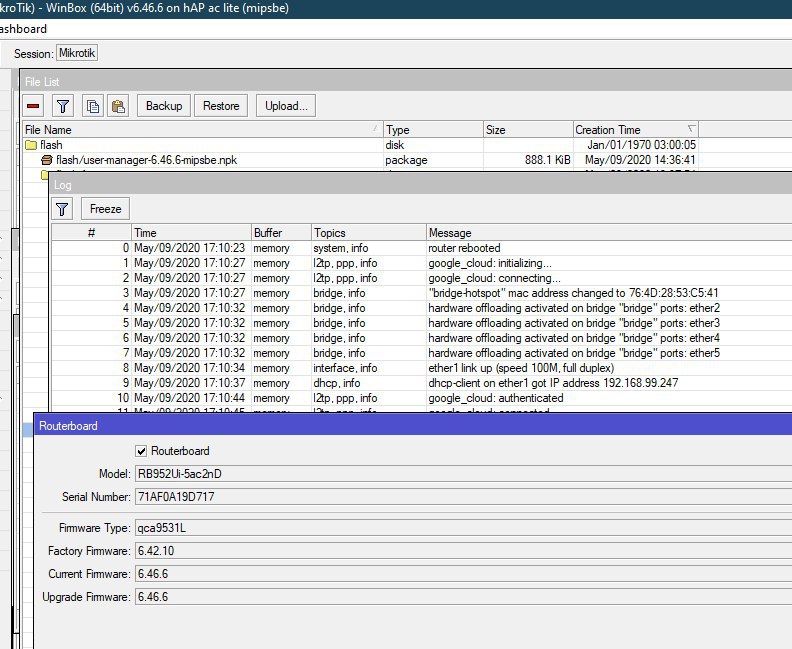Screen dimensions: 792x649
Task: Click the Factory Firmware field 6.42.10
Action: pos(463,551)
